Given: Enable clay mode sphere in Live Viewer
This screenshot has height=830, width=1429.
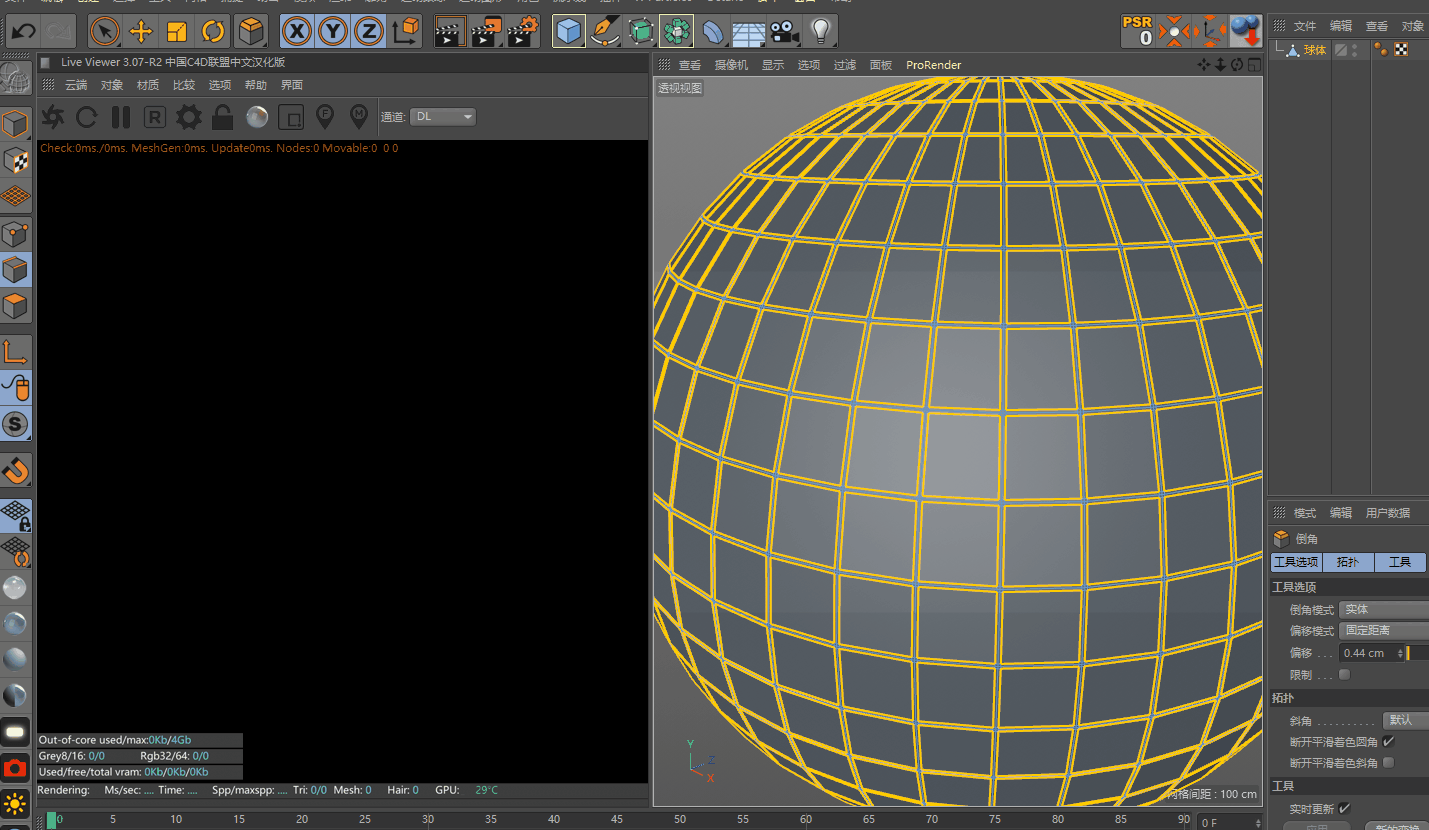Looking at the screenshot, I should (x=257, y=118).
